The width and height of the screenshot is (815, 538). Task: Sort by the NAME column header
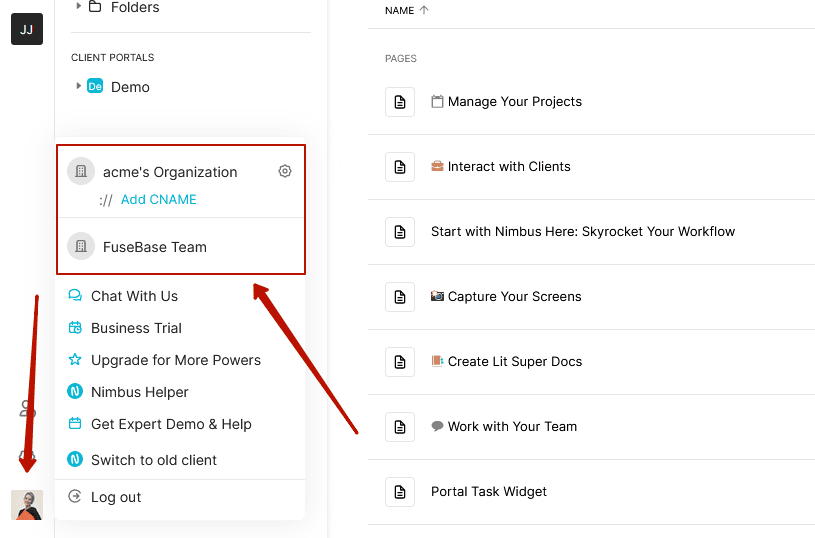click(400, 10)
